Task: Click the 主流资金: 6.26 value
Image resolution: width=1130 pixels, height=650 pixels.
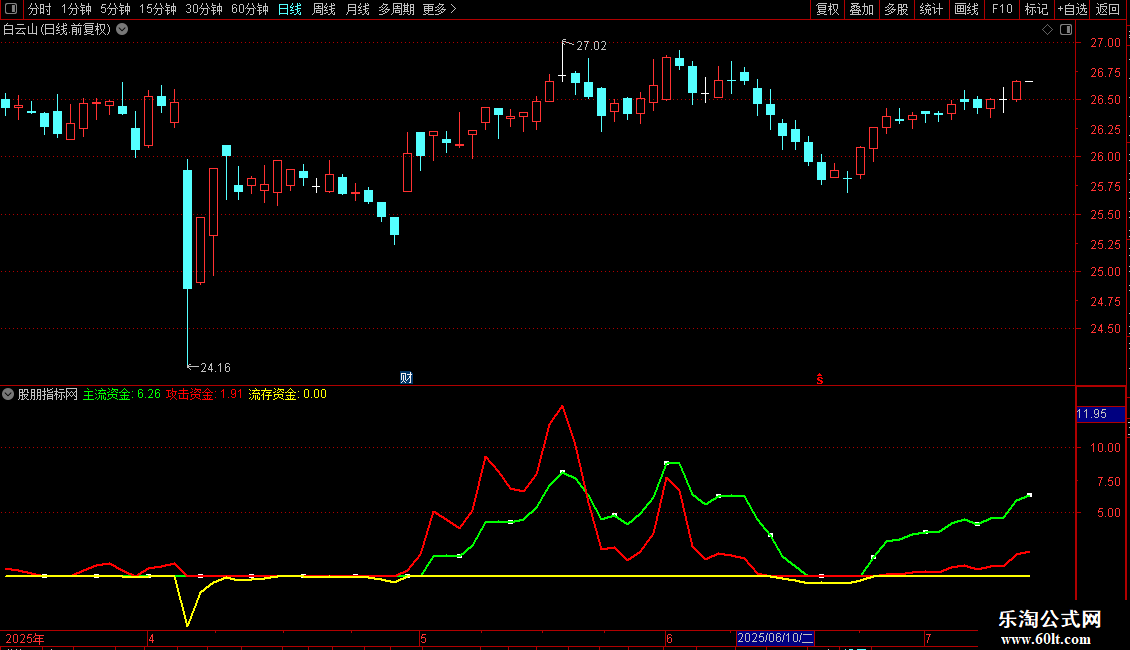Action: 122,394
